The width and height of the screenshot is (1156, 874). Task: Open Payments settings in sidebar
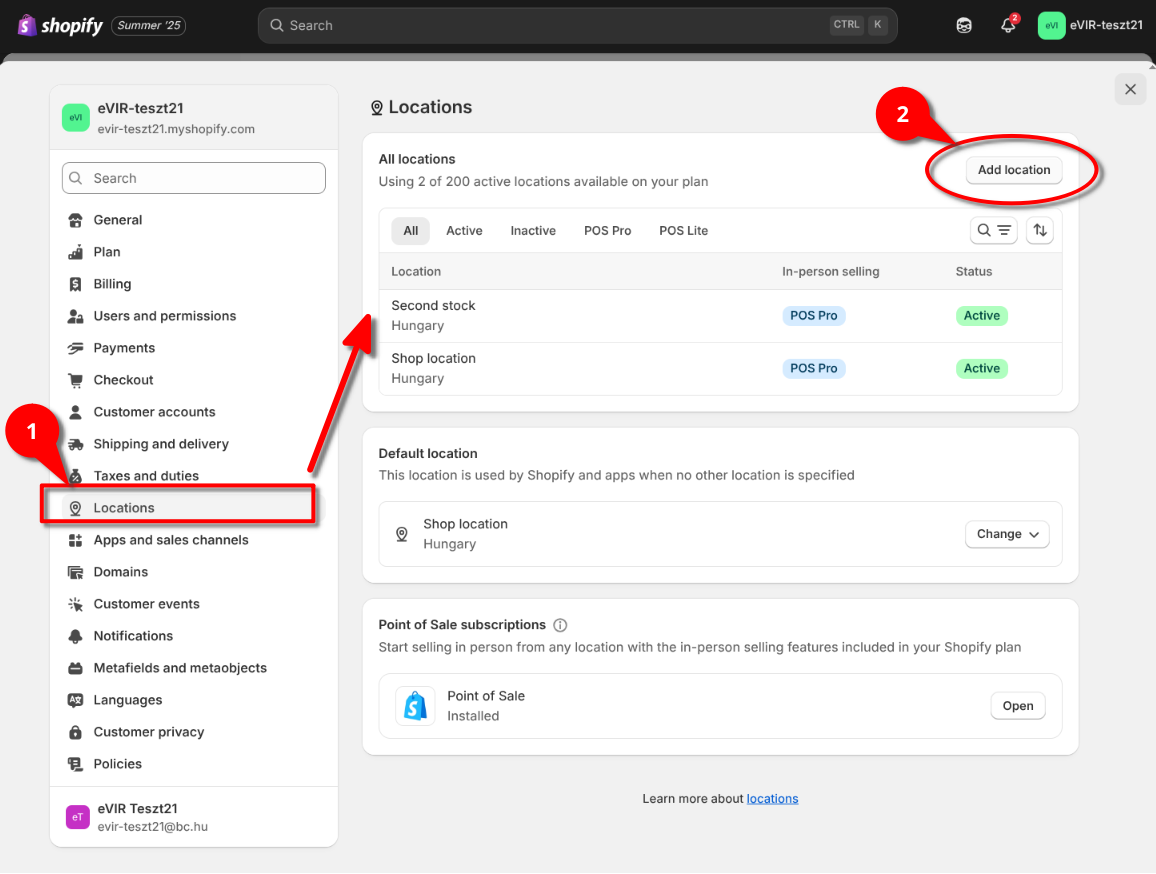[x=124, y=348]
